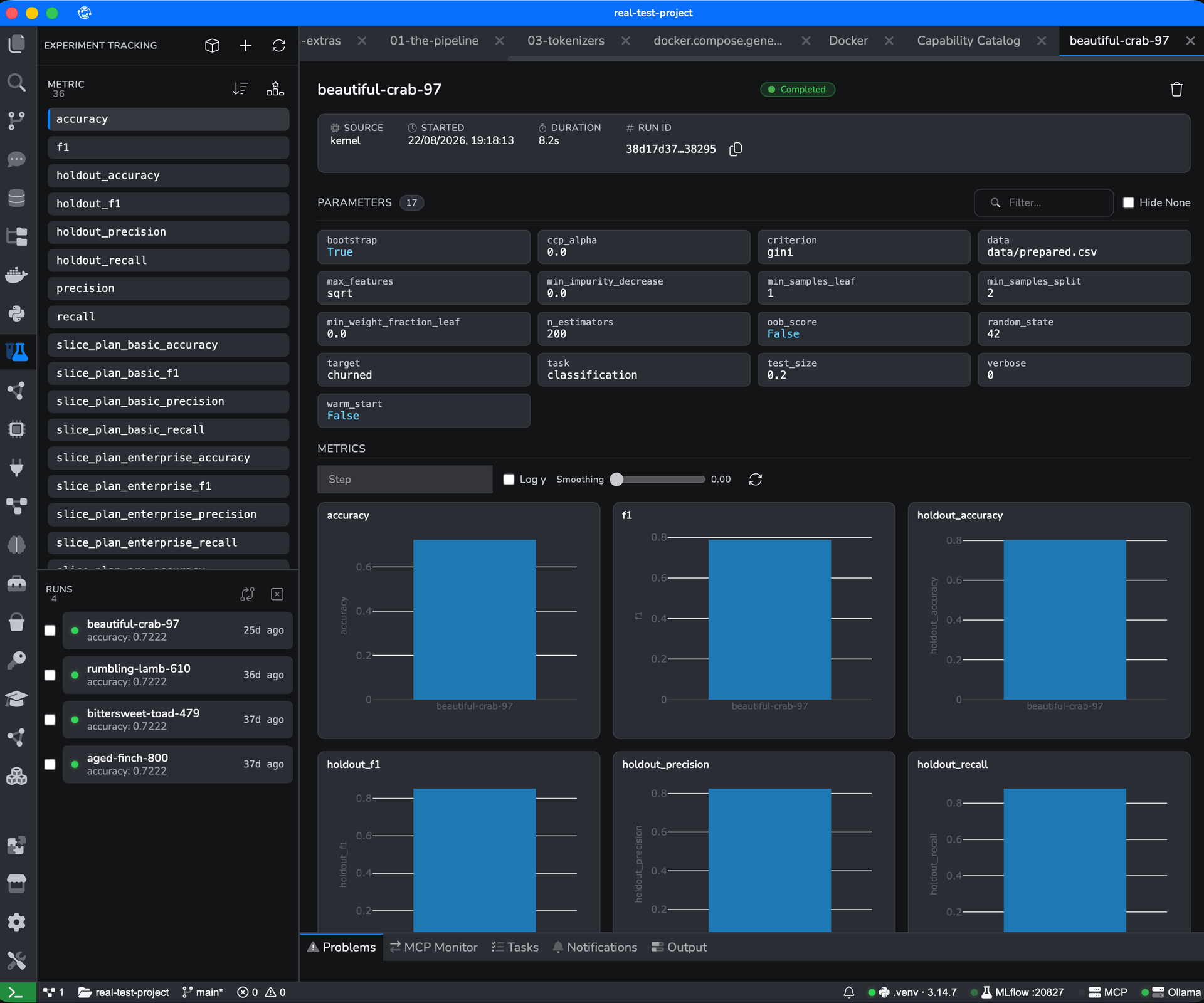Viewport: 1204px width, 1003px height.
Task: Open the Explorer files icon in sidebar
Action: 17,44
